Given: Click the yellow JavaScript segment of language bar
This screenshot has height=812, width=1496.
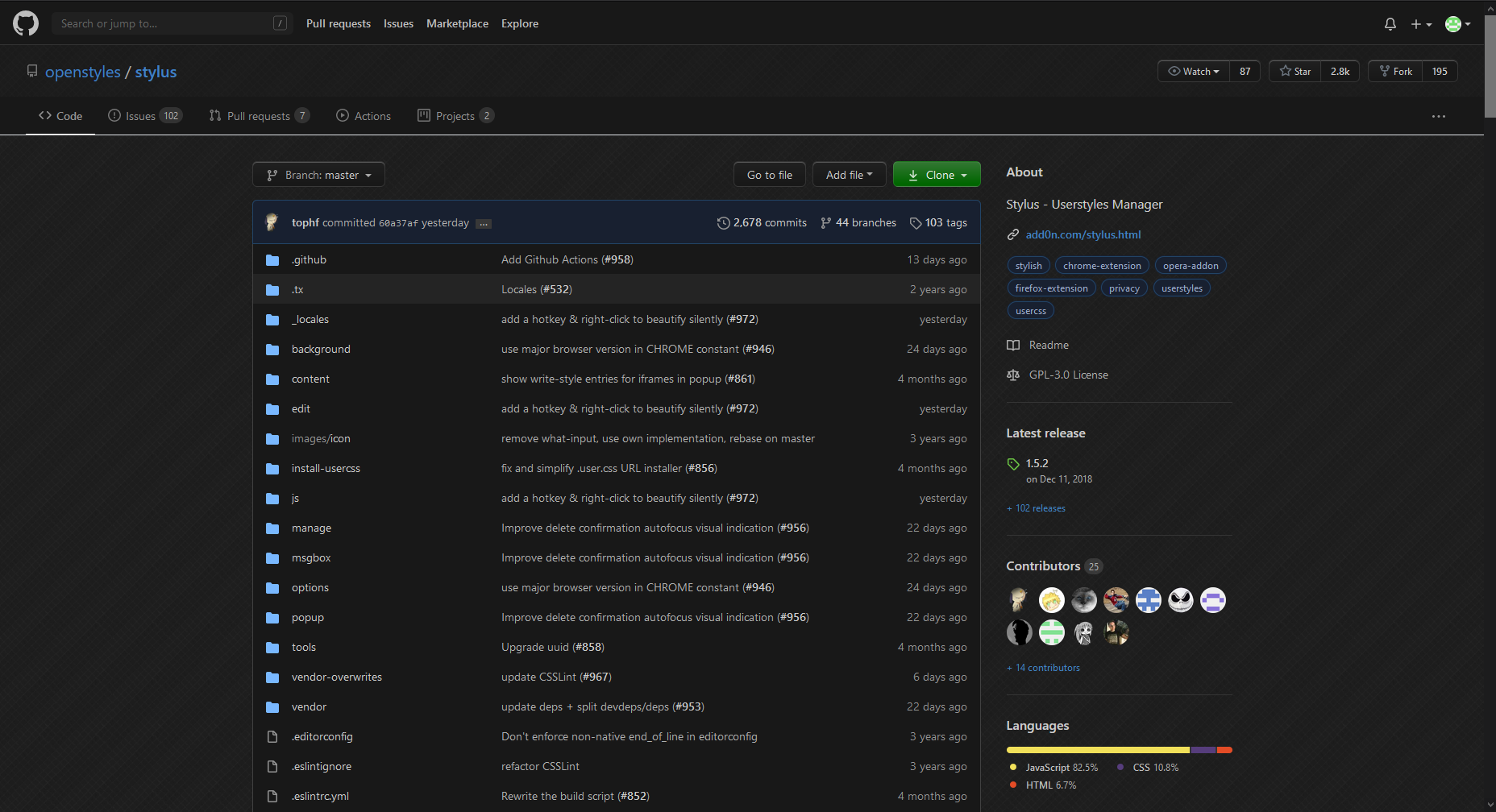Looking at the screenshot, I should click(1098, 750).
